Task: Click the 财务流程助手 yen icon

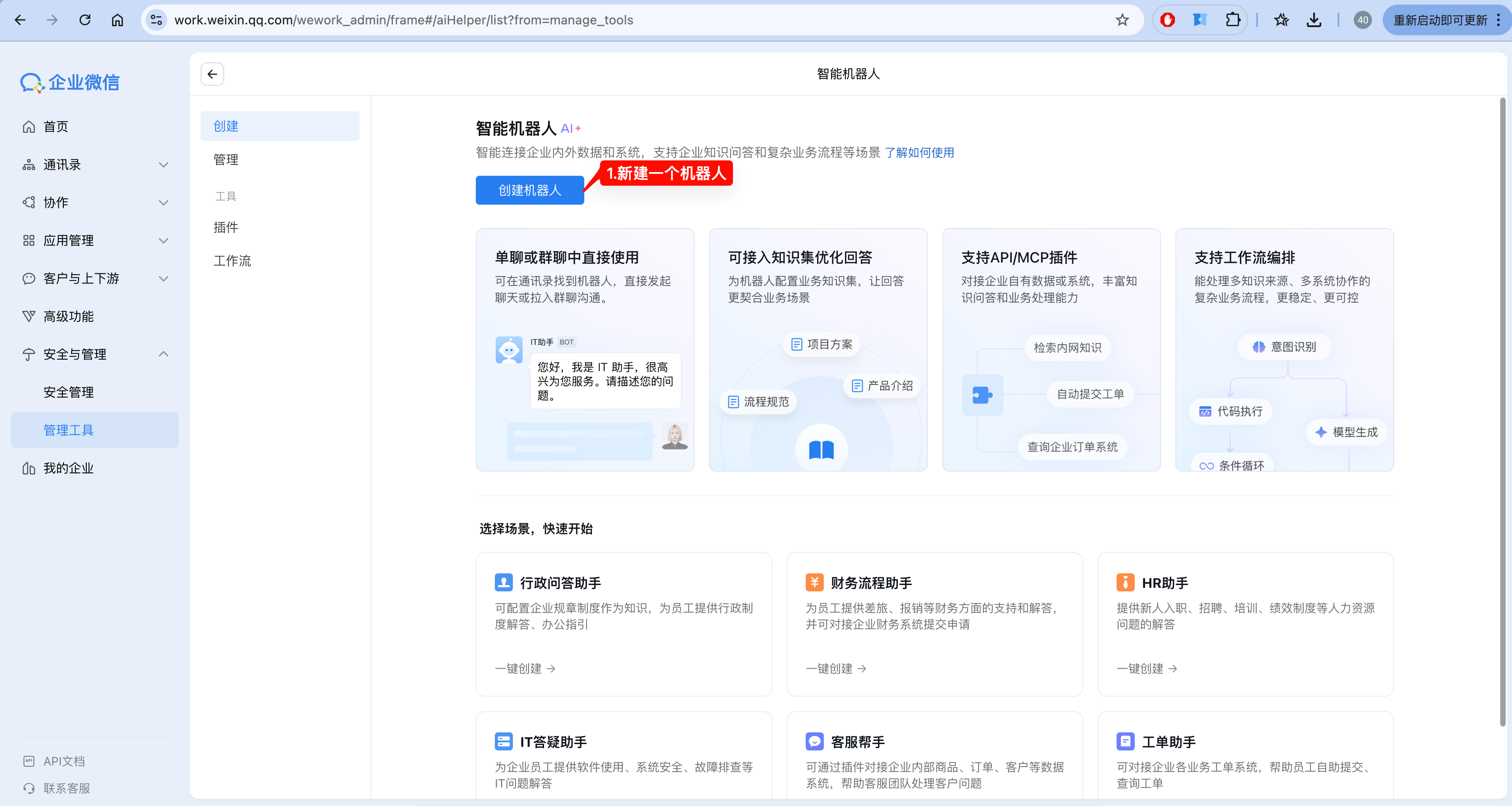Action: pyautogui.click(x=815, y=582)
